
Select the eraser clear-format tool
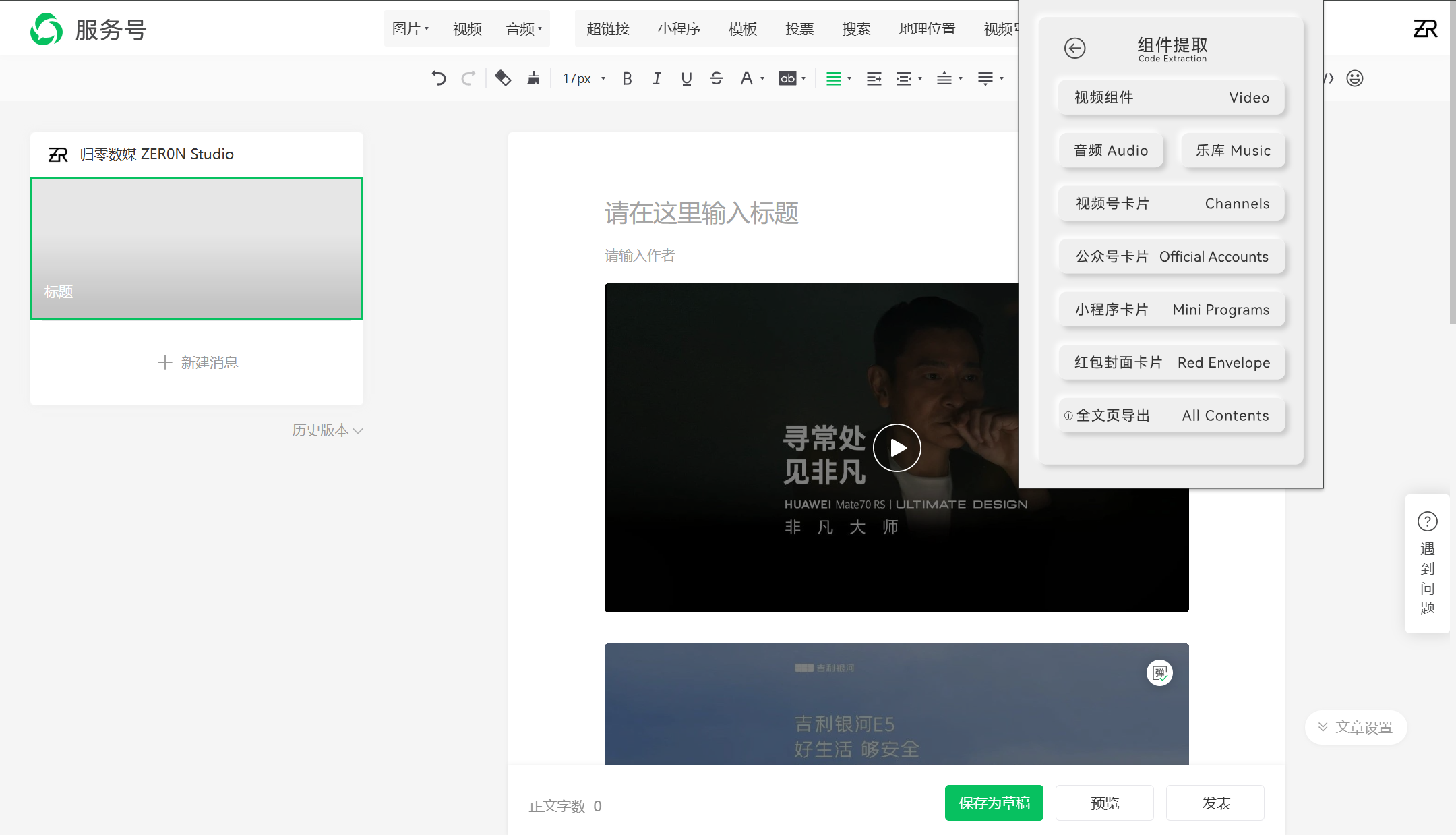(503, 78)
